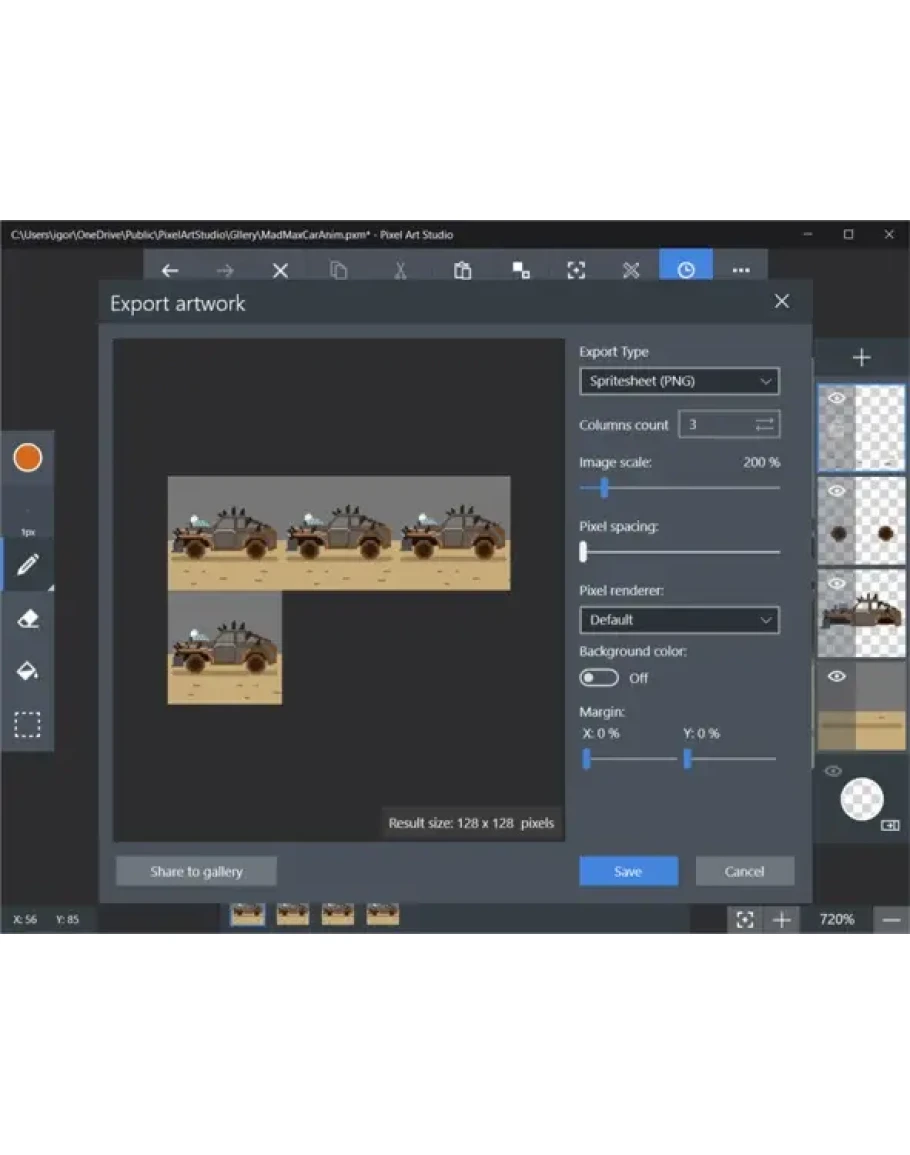910x1155 pixels.
Task: Open the three-dot More menu
Action: pos(740,271)
